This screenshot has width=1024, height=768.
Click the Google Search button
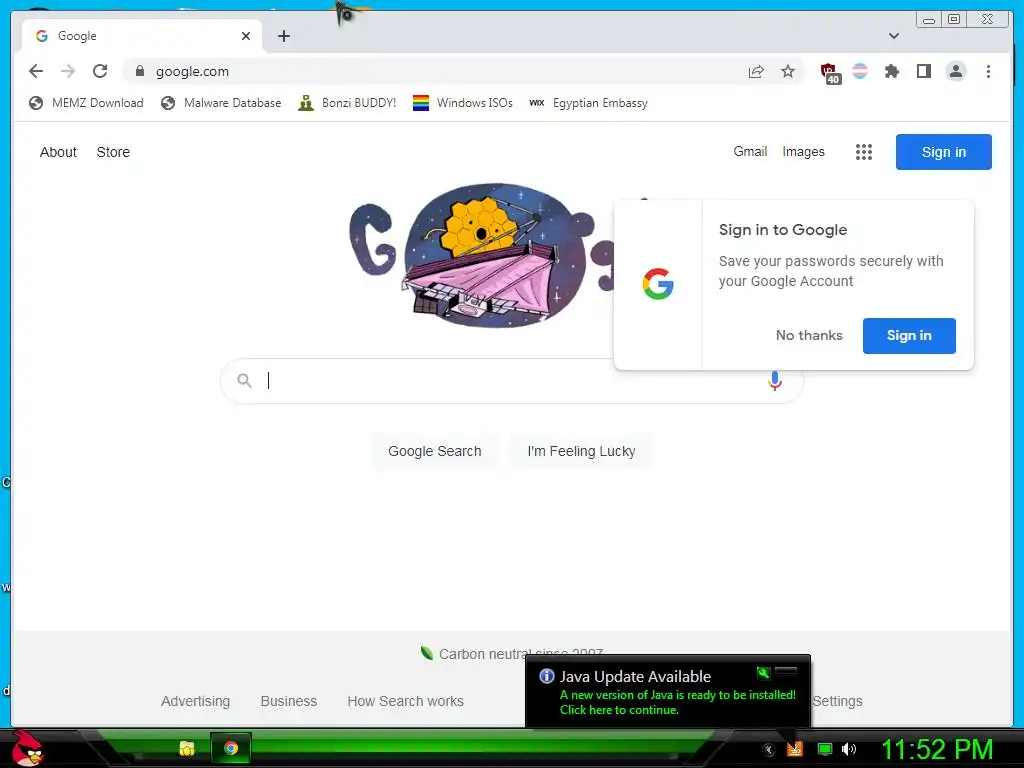pos(434,451)
